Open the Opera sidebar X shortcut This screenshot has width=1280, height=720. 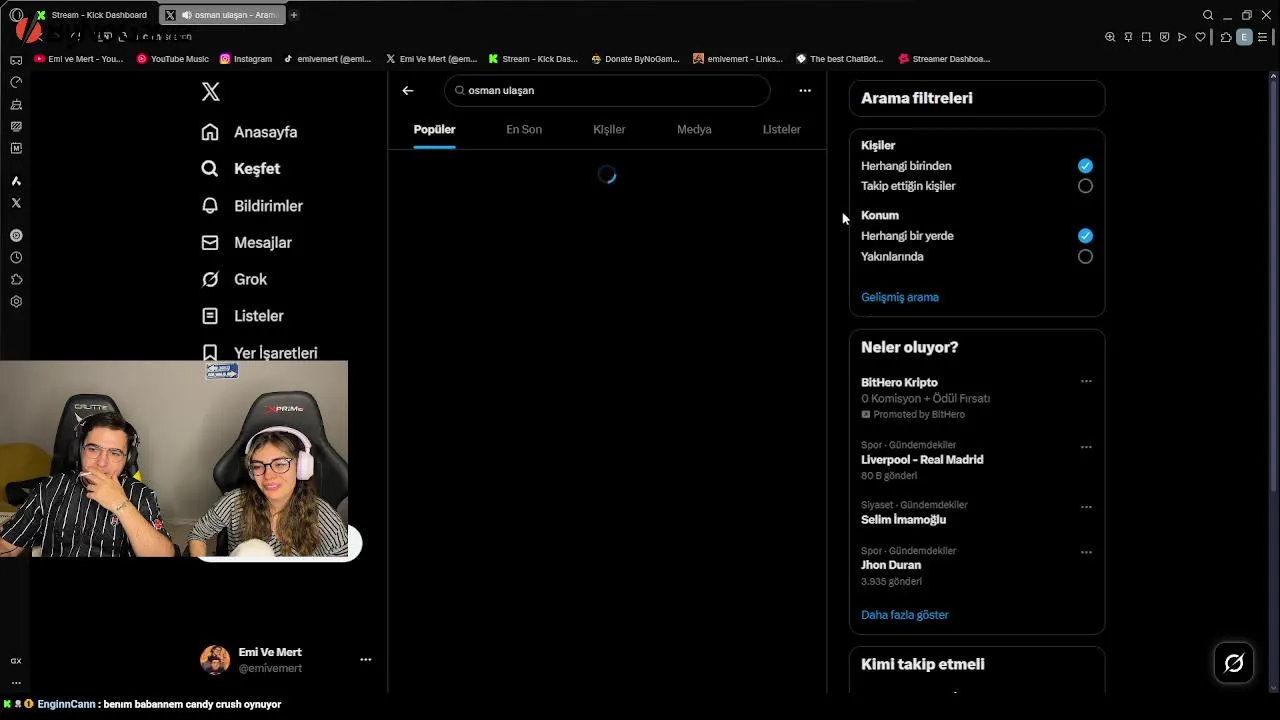[x=16, y=203]
